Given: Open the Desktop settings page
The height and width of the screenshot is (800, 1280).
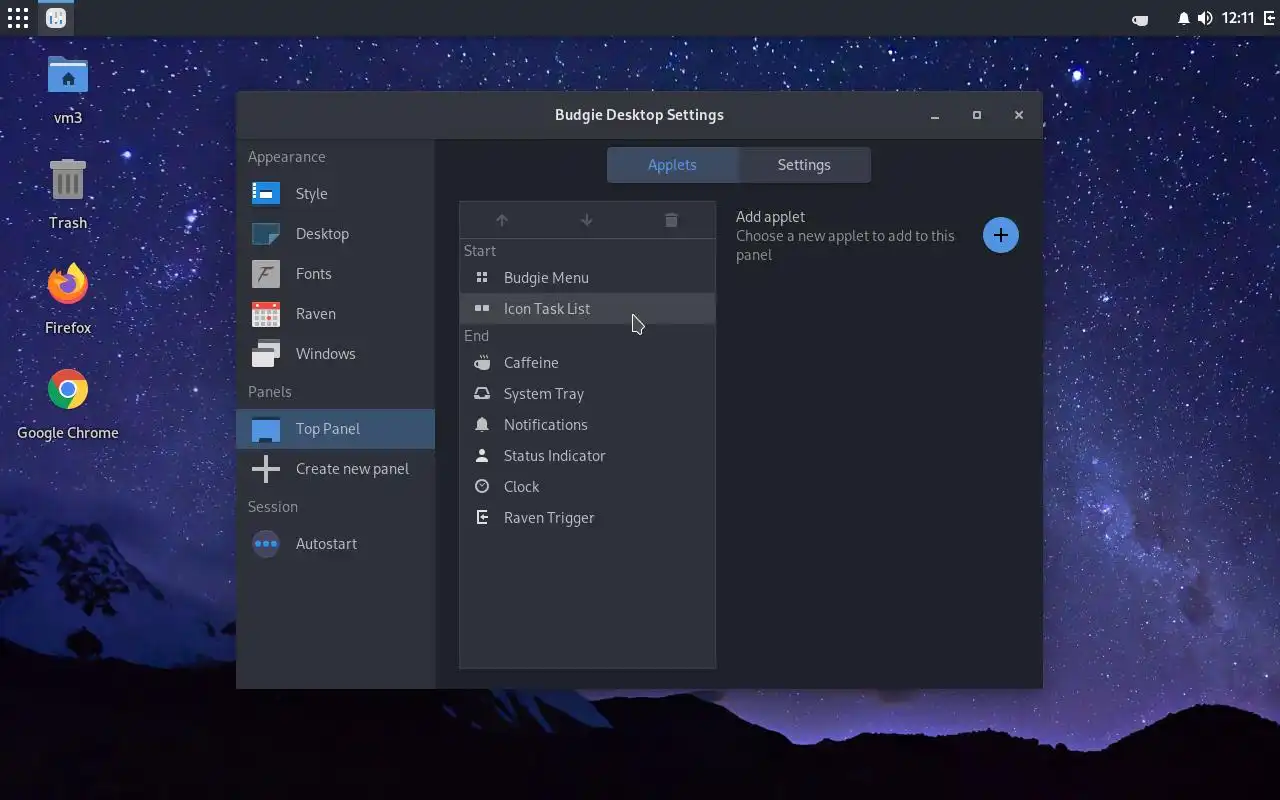Looking at the screenshot, I should [336, 234].
